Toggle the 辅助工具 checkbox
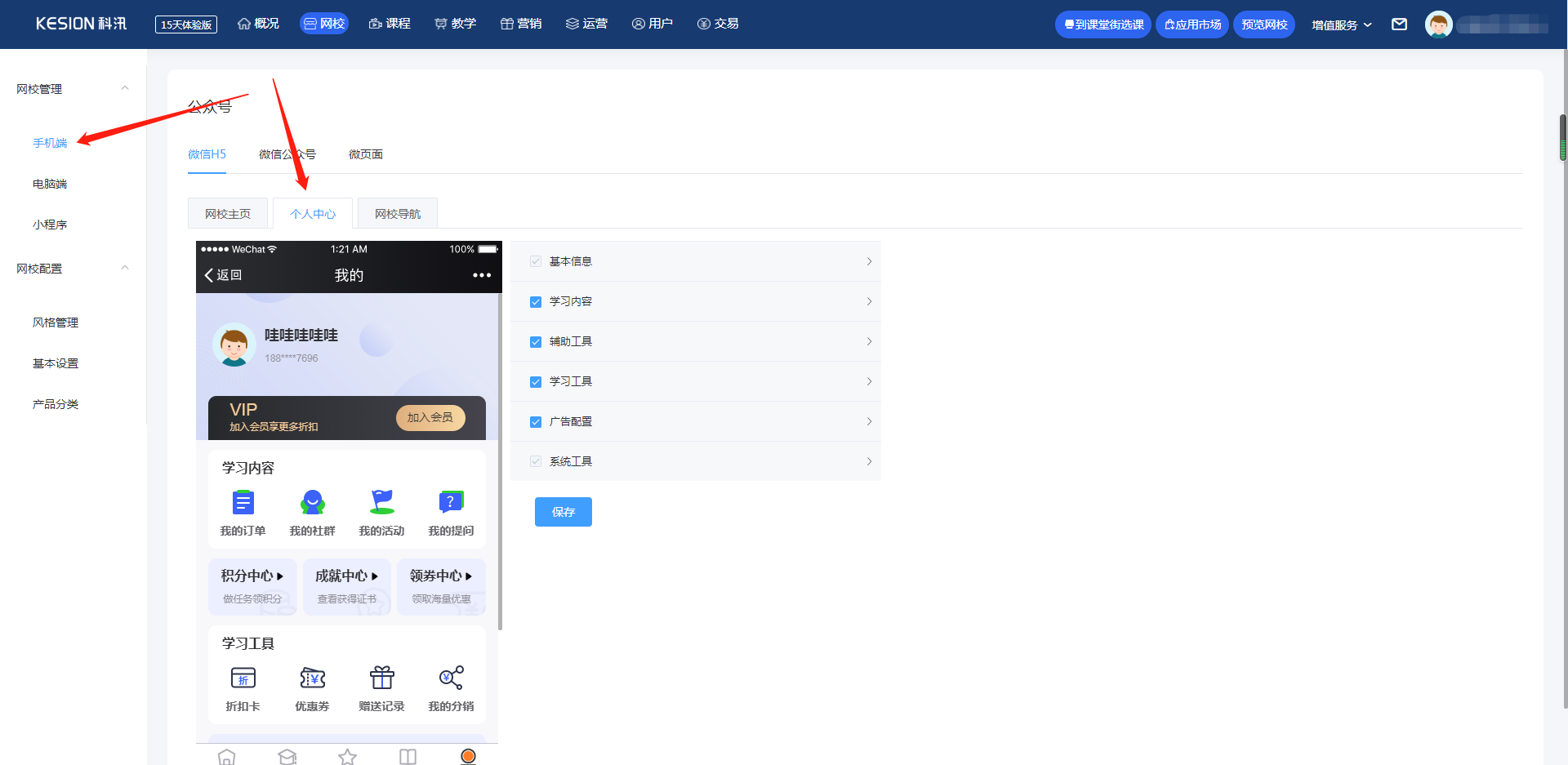 coord(536,342)
